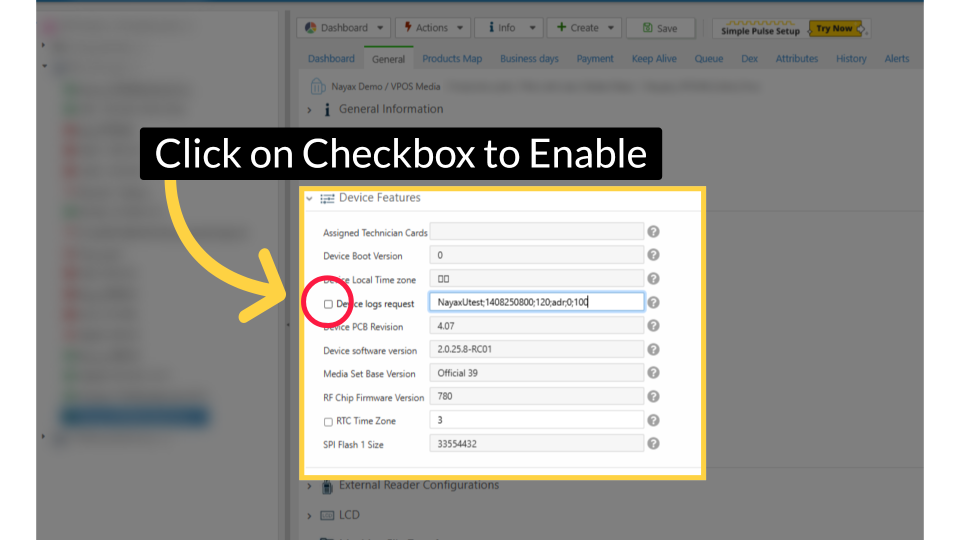Expand the General Information section
The height and width of the screenshot is (540, 960).
tap(309, 109)
